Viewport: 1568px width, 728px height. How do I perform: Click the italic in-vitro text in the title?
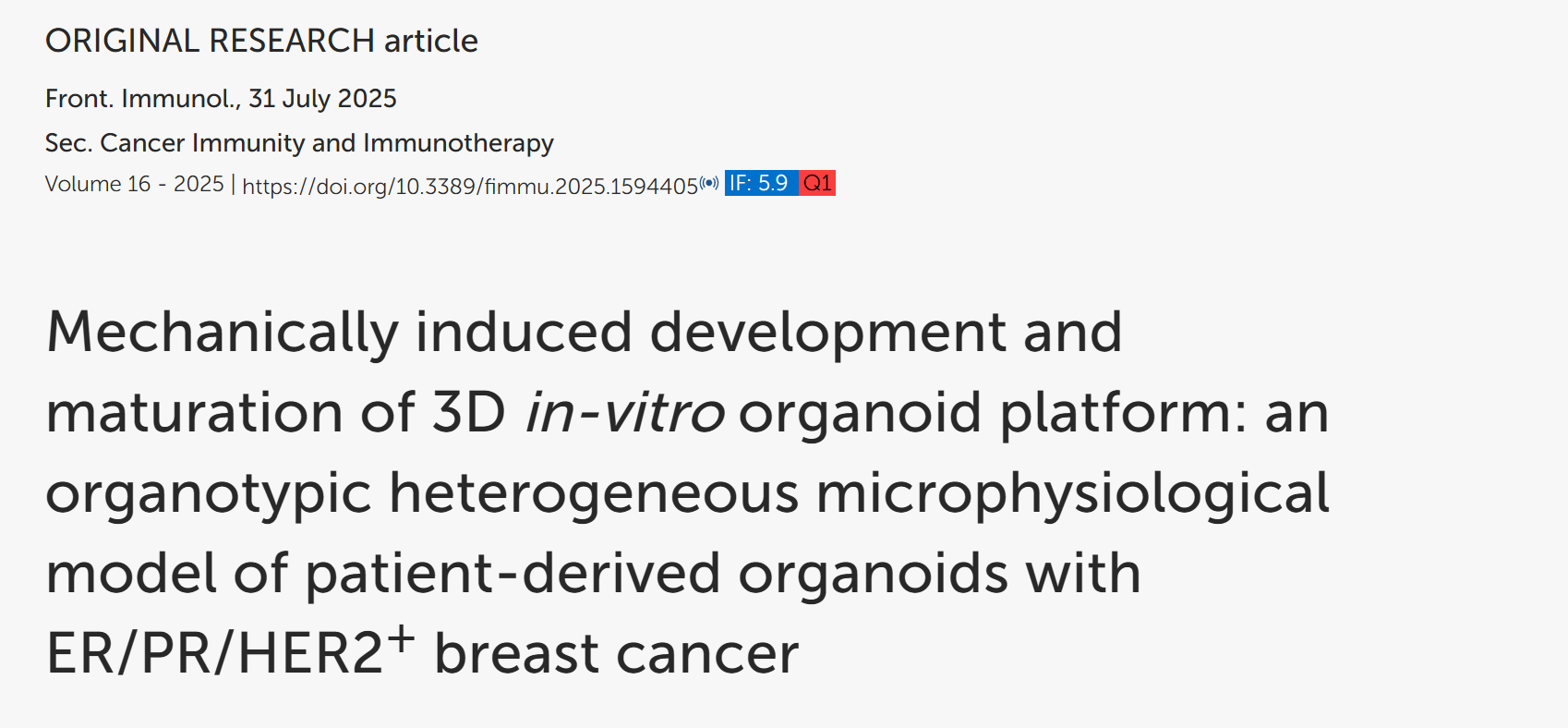pyautogui.click(x=624, y=412)
